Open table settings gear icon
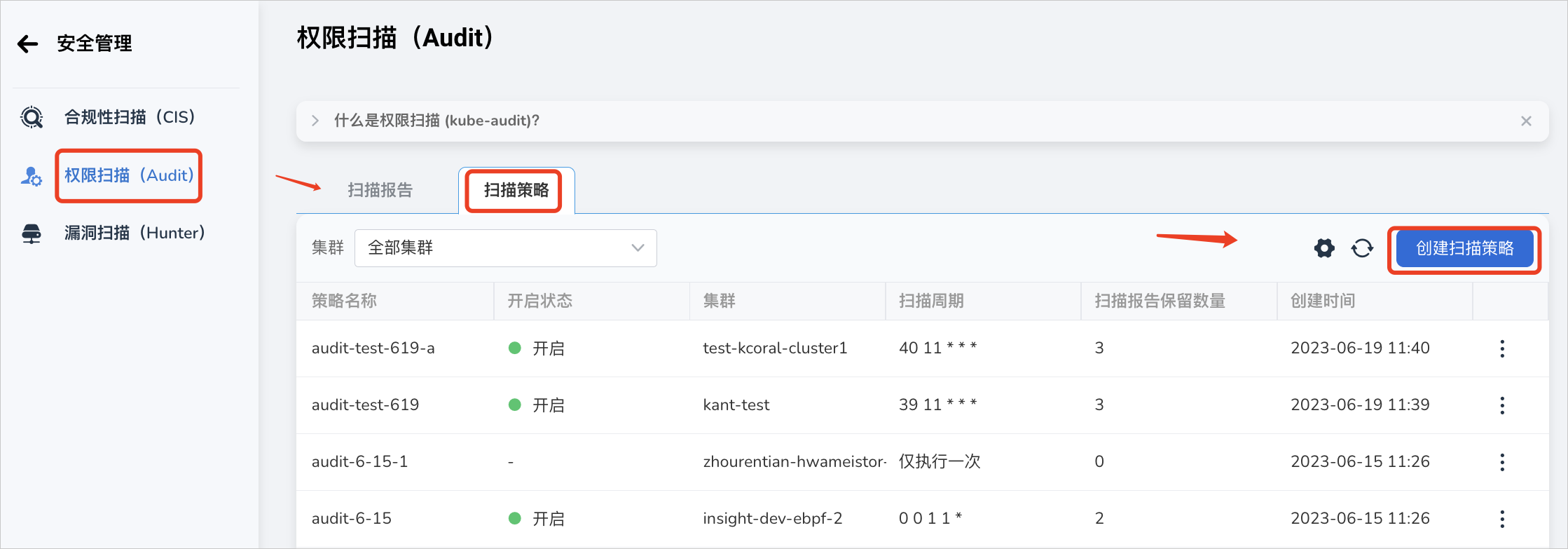Viewport: 1568px width, 549px height. [1324, 248]
